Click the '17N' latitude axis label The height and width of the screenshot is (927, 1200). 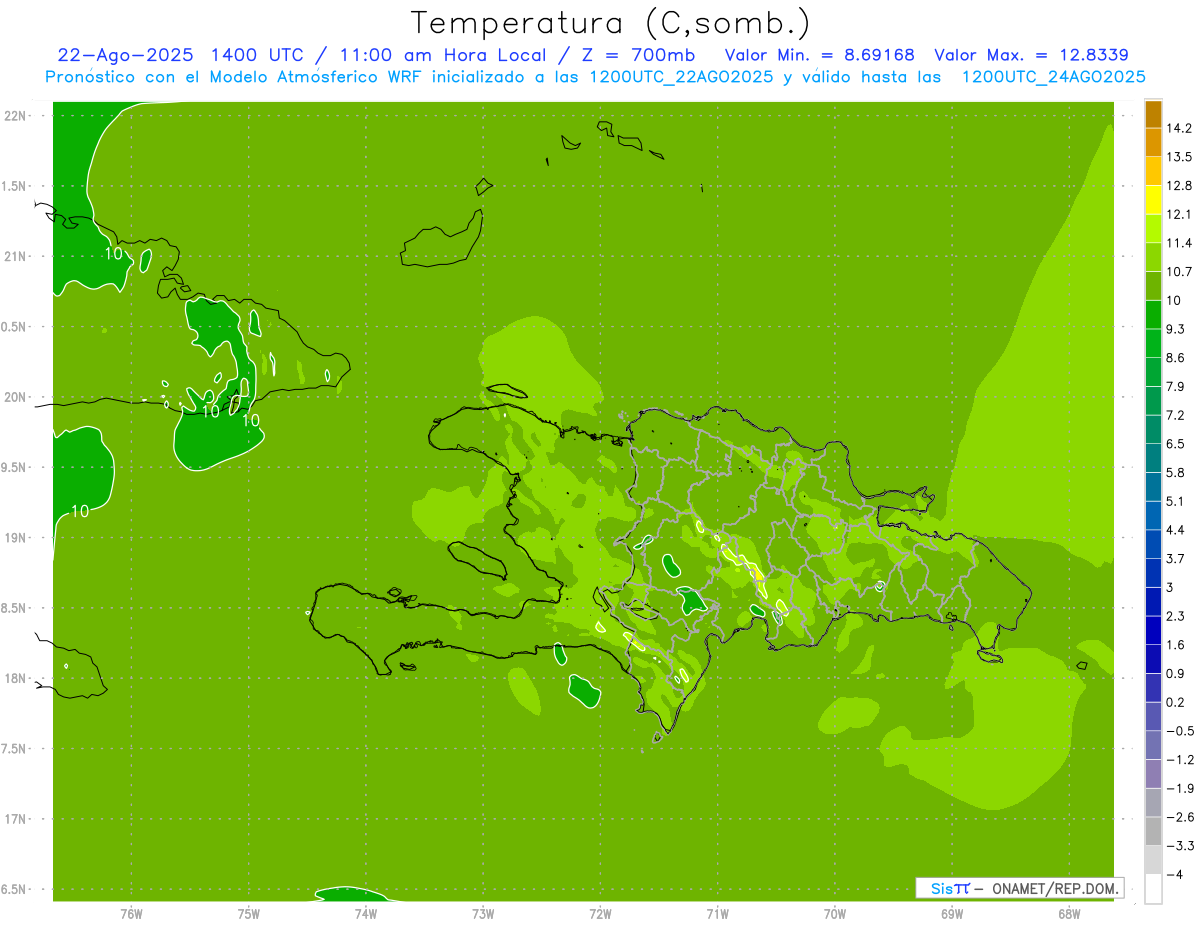tap(17, 819)
